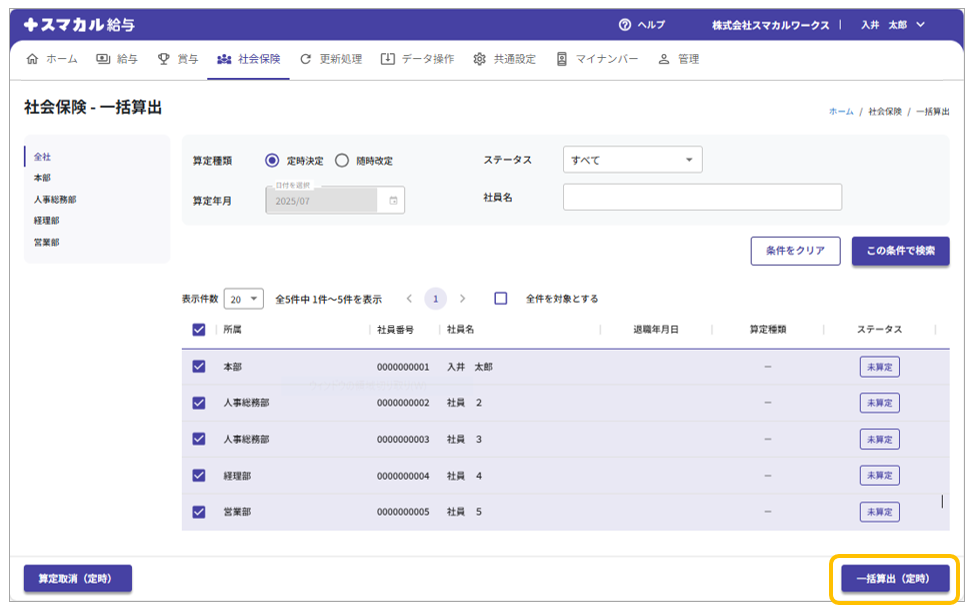Expand the 表示件数 page size dropdown
The image size is (975, 611).
243,299
